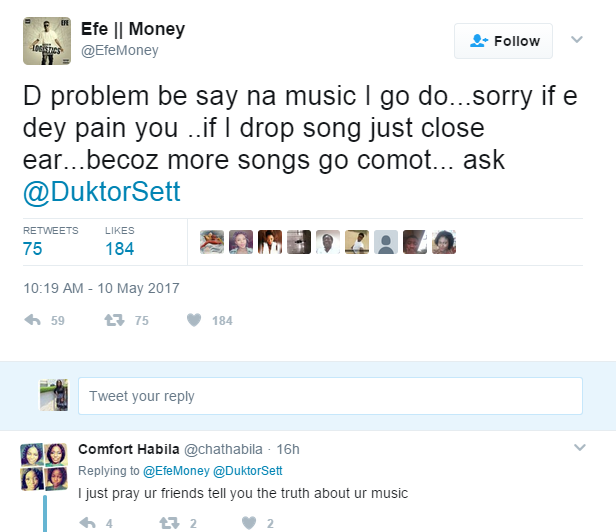The image size is (616, 532).
Task: Open Comfort Habila's profile name
Action: [127, 449]
